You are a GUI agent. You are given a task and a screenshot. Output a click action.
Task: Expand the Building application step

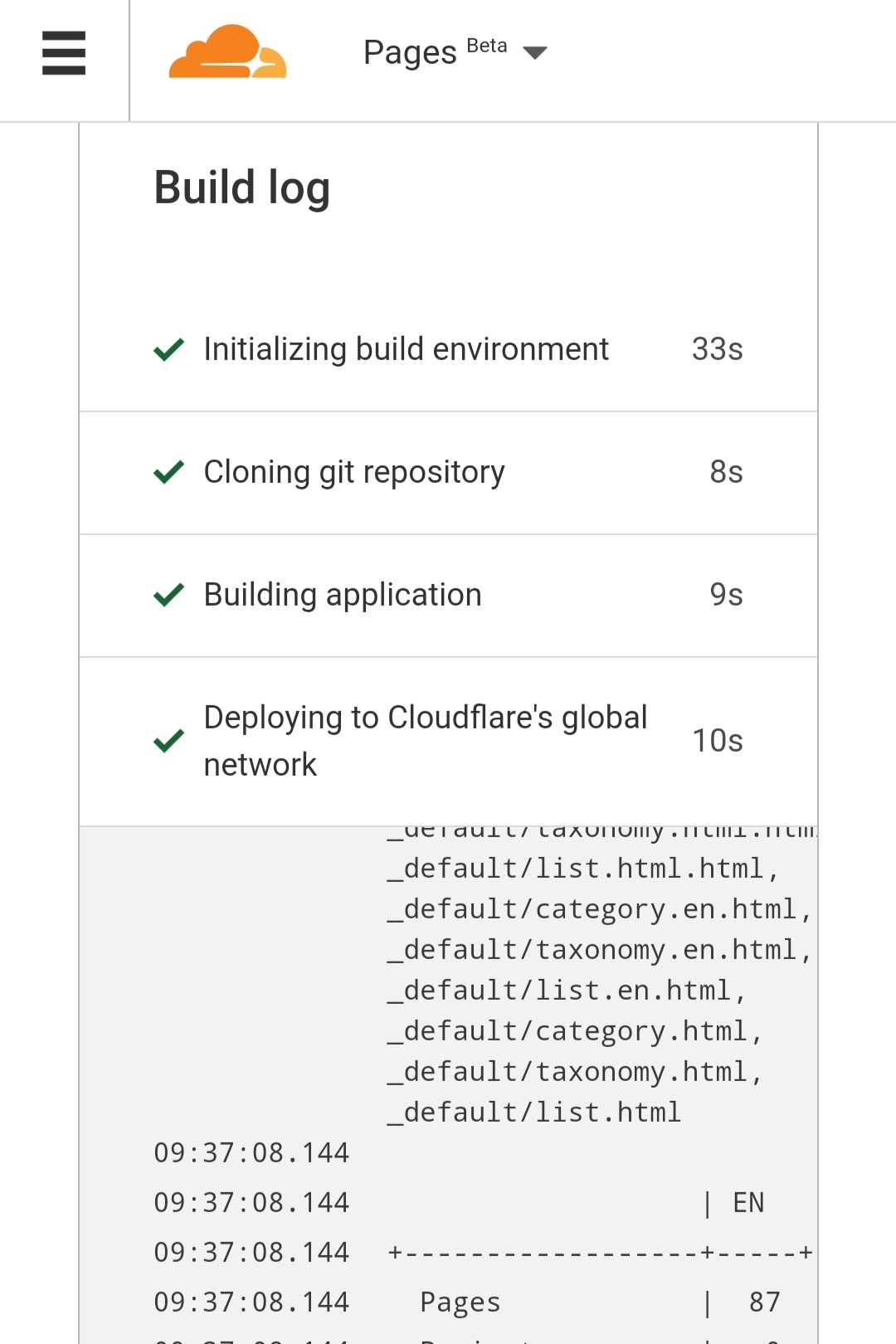point(343,596)
